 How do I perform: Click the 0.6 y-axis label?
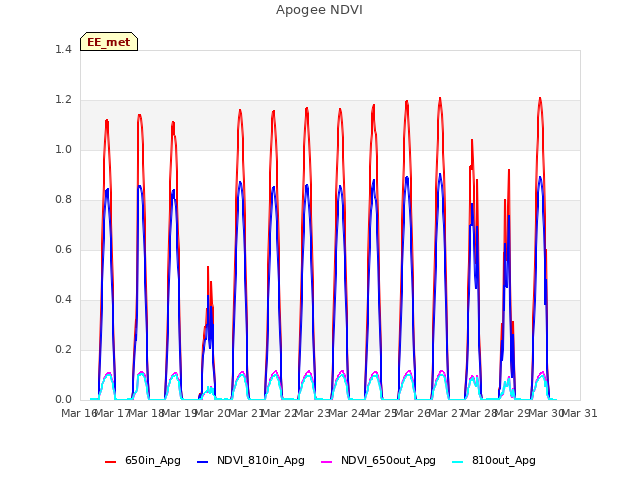tap(63, 249)
